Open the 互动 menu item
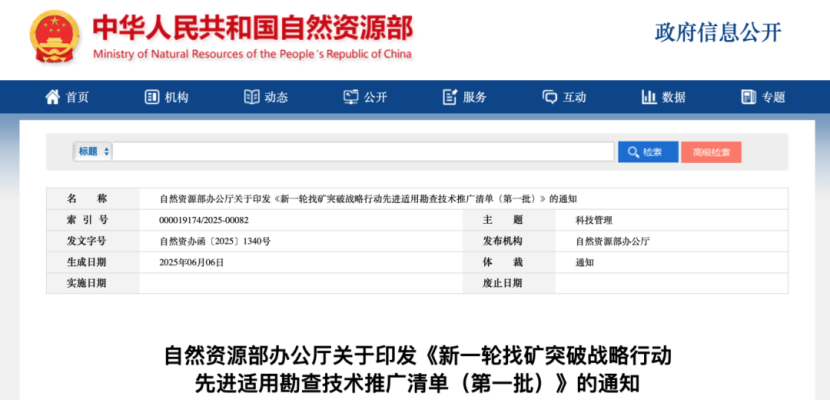 574,97
